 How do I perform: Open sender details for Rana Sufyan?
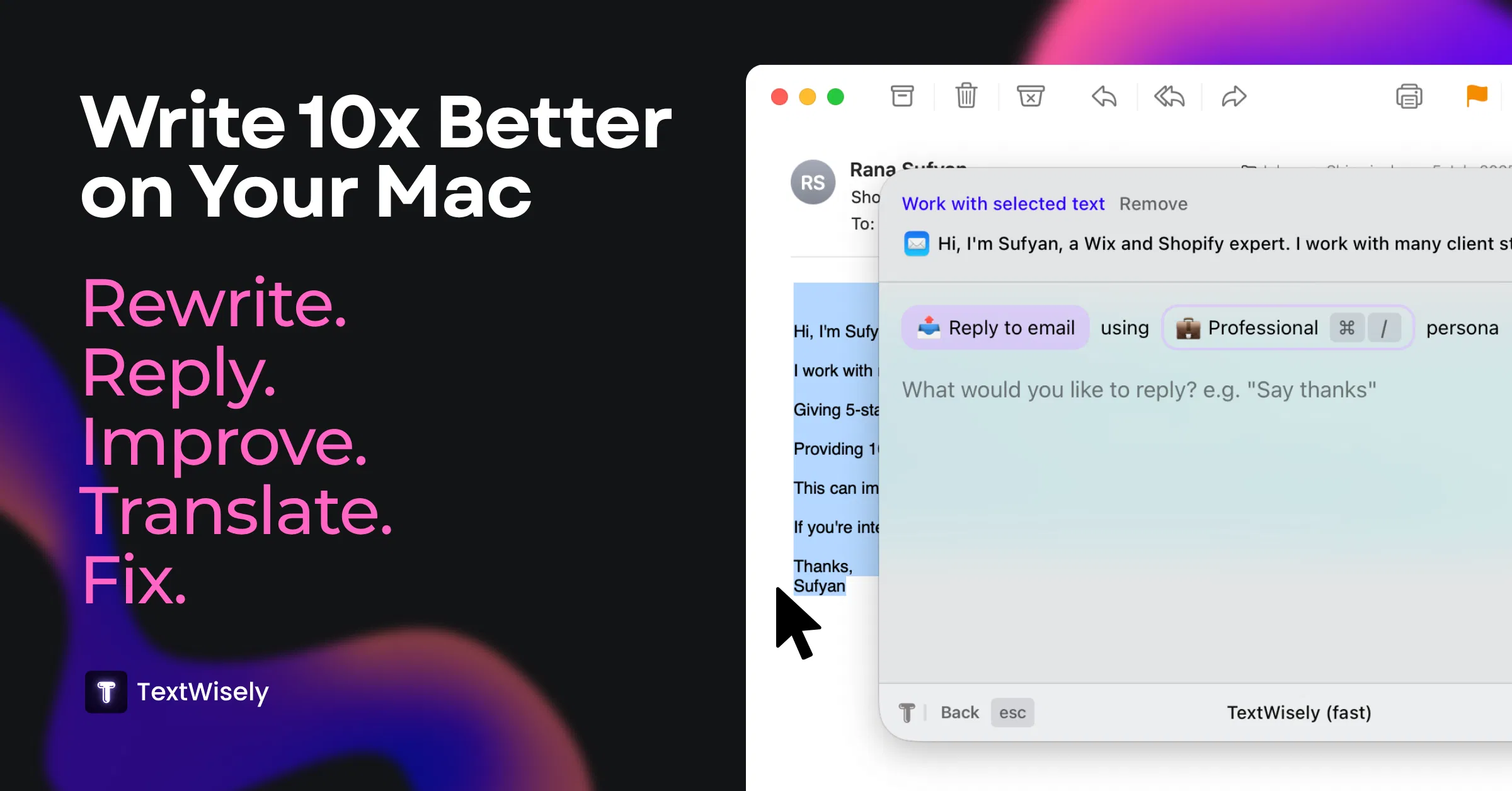(x=908, y=168)
